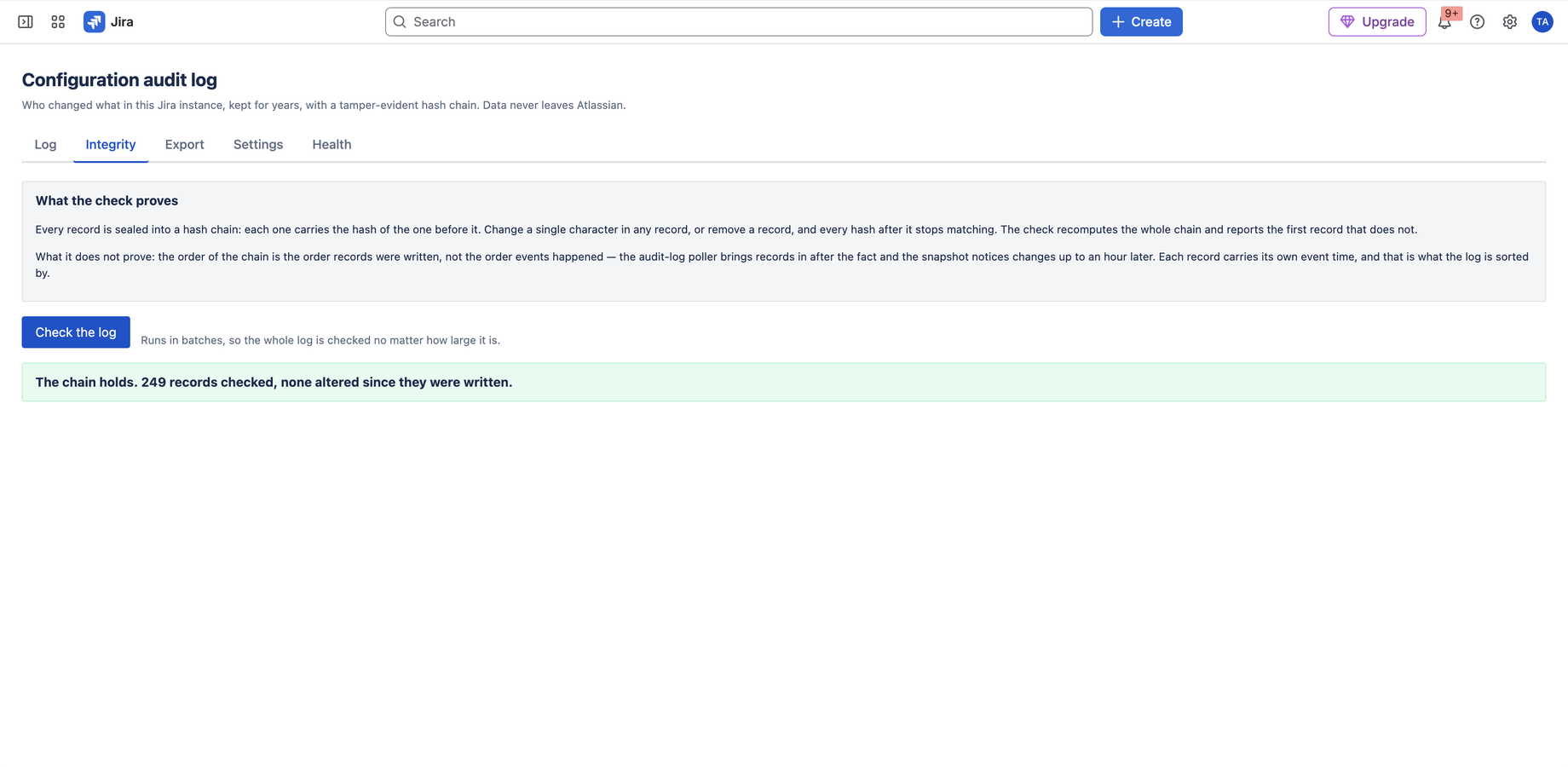Open the TA profile avatar
Viewport: 1568px width, 767px height.
[x=1542, y=22]
